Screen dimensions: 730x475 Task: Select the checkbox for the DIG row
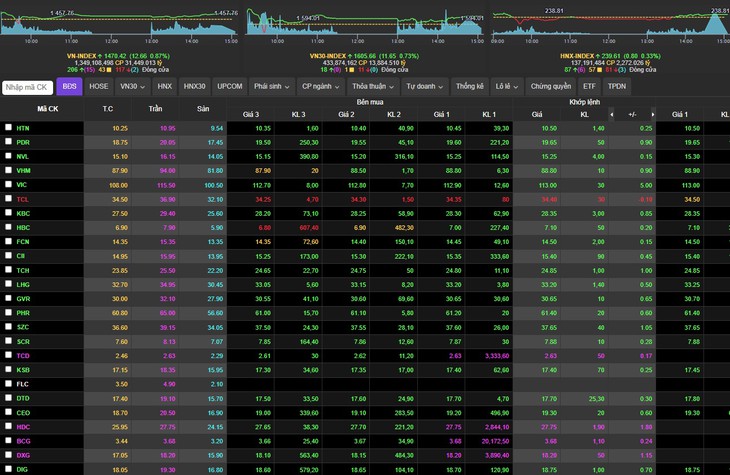point(8,469)
